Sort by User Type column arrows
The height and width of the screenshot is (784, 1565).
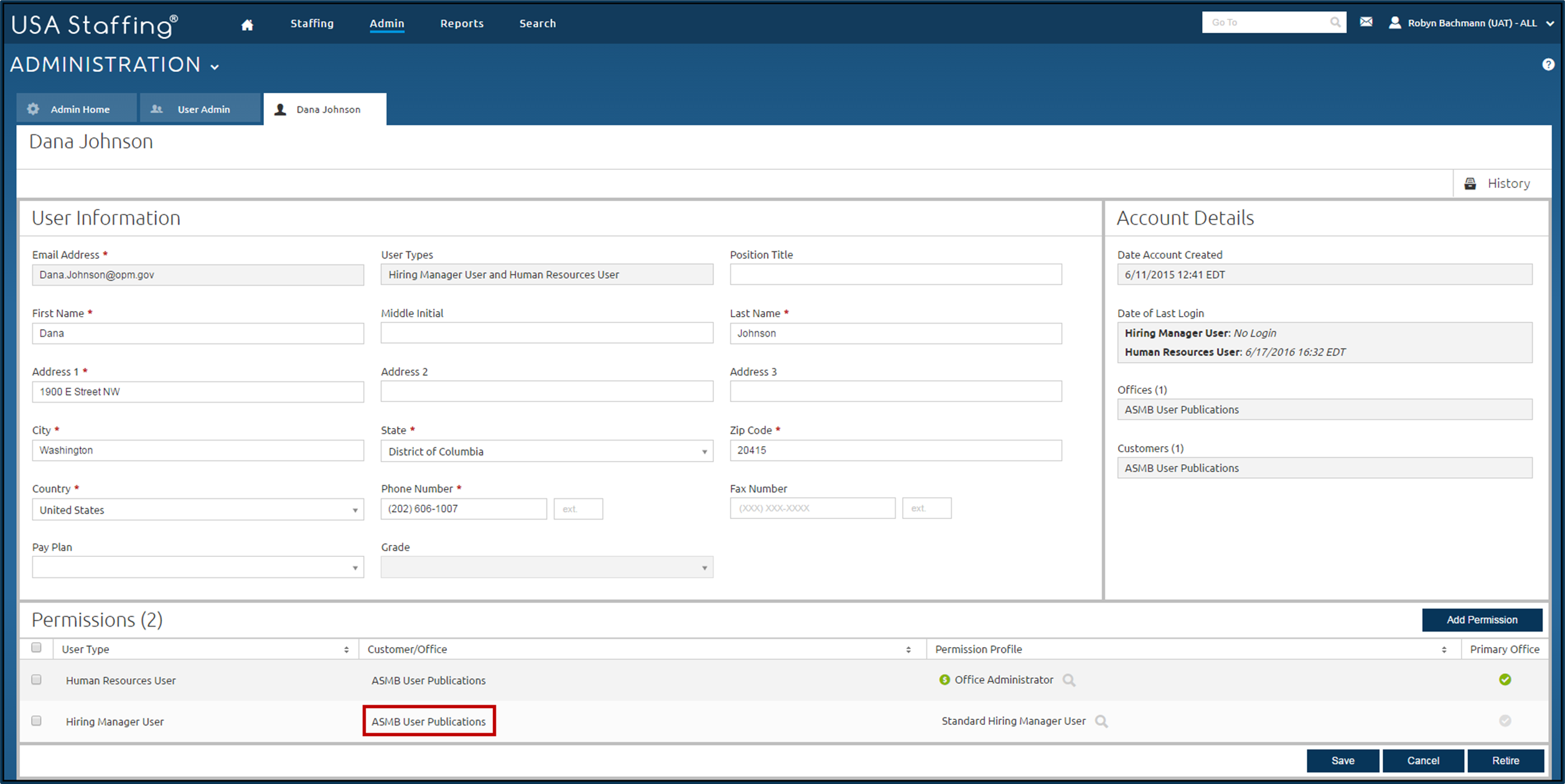pos(346,650)
